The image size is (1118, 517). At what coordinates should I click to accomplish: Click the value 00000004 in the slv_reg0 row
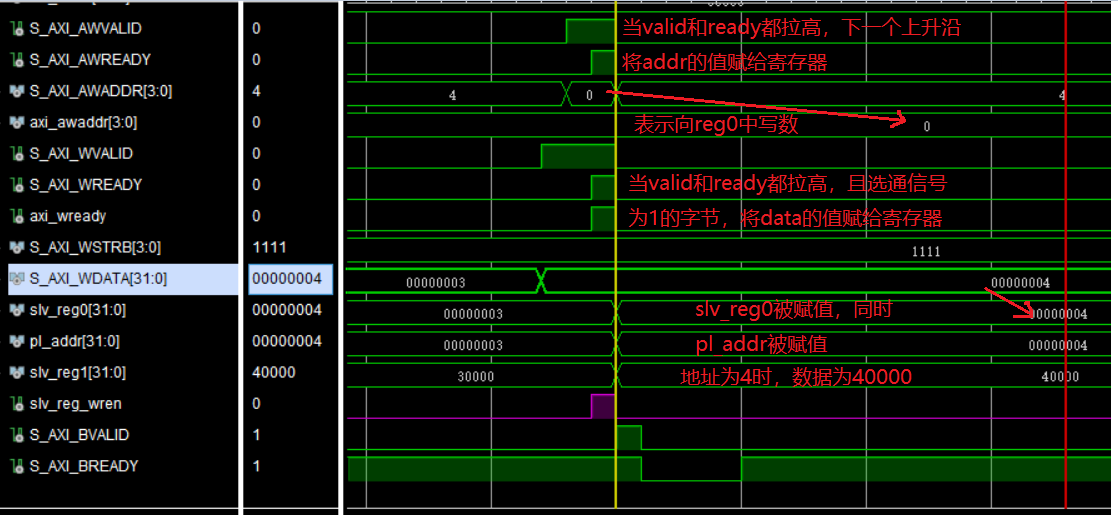287,310
